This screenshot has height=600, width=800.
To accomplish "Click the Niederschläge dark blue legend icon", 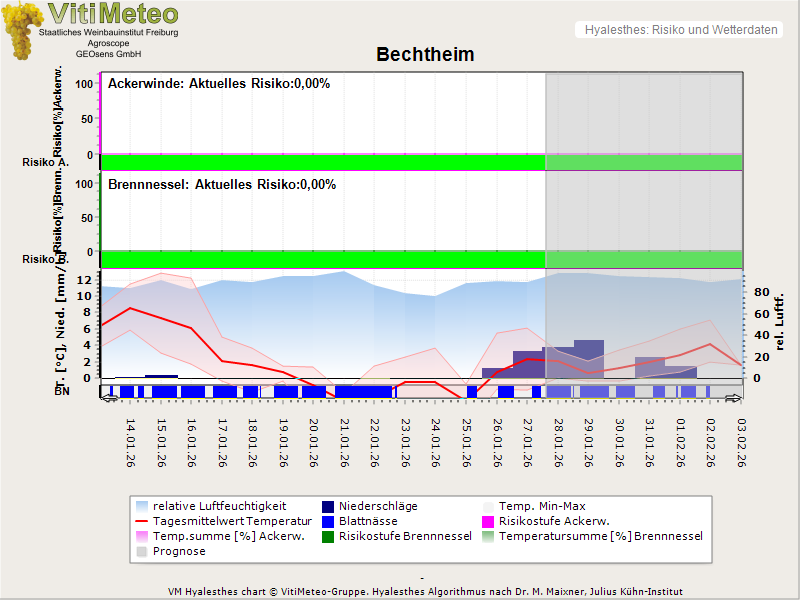I will click(x=329, y=506).
